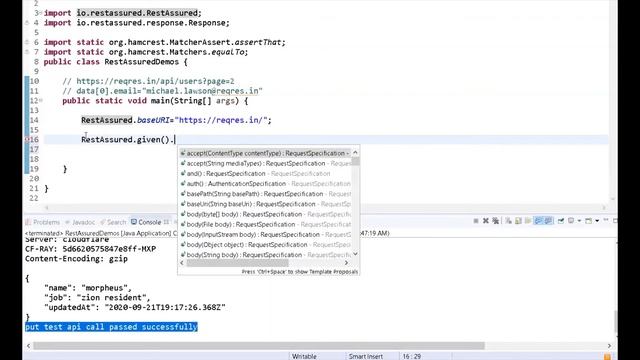640x360 pixels.
Task: Open dropdown arrow next to Open Console
Action: (x=597, y=221)
